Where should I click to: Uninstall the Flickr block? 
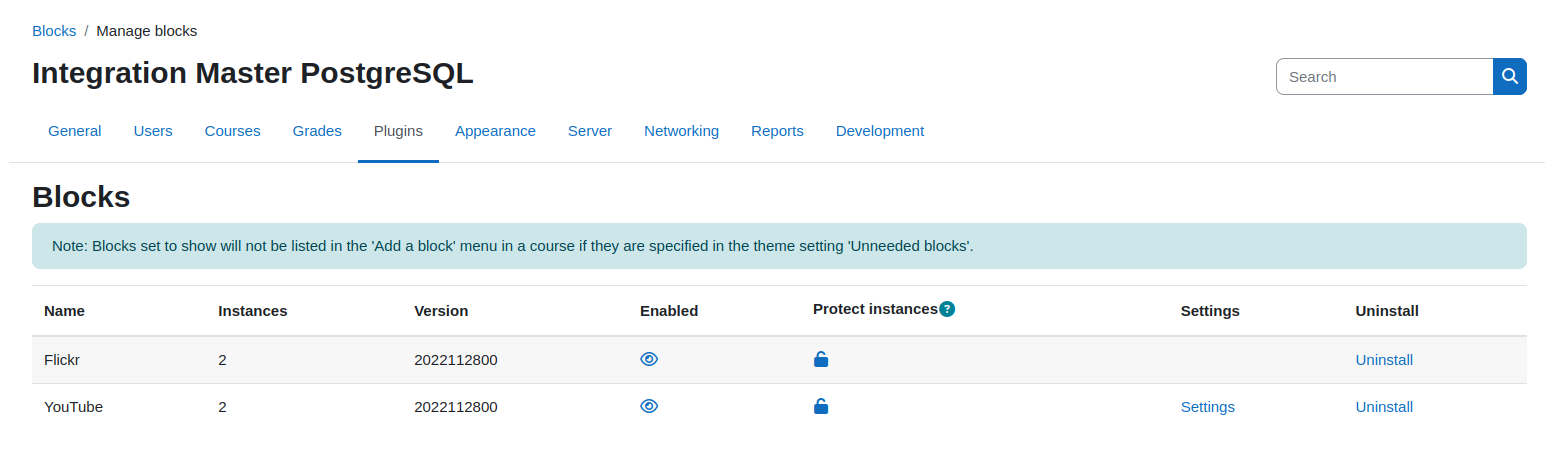coord(1384,360)
